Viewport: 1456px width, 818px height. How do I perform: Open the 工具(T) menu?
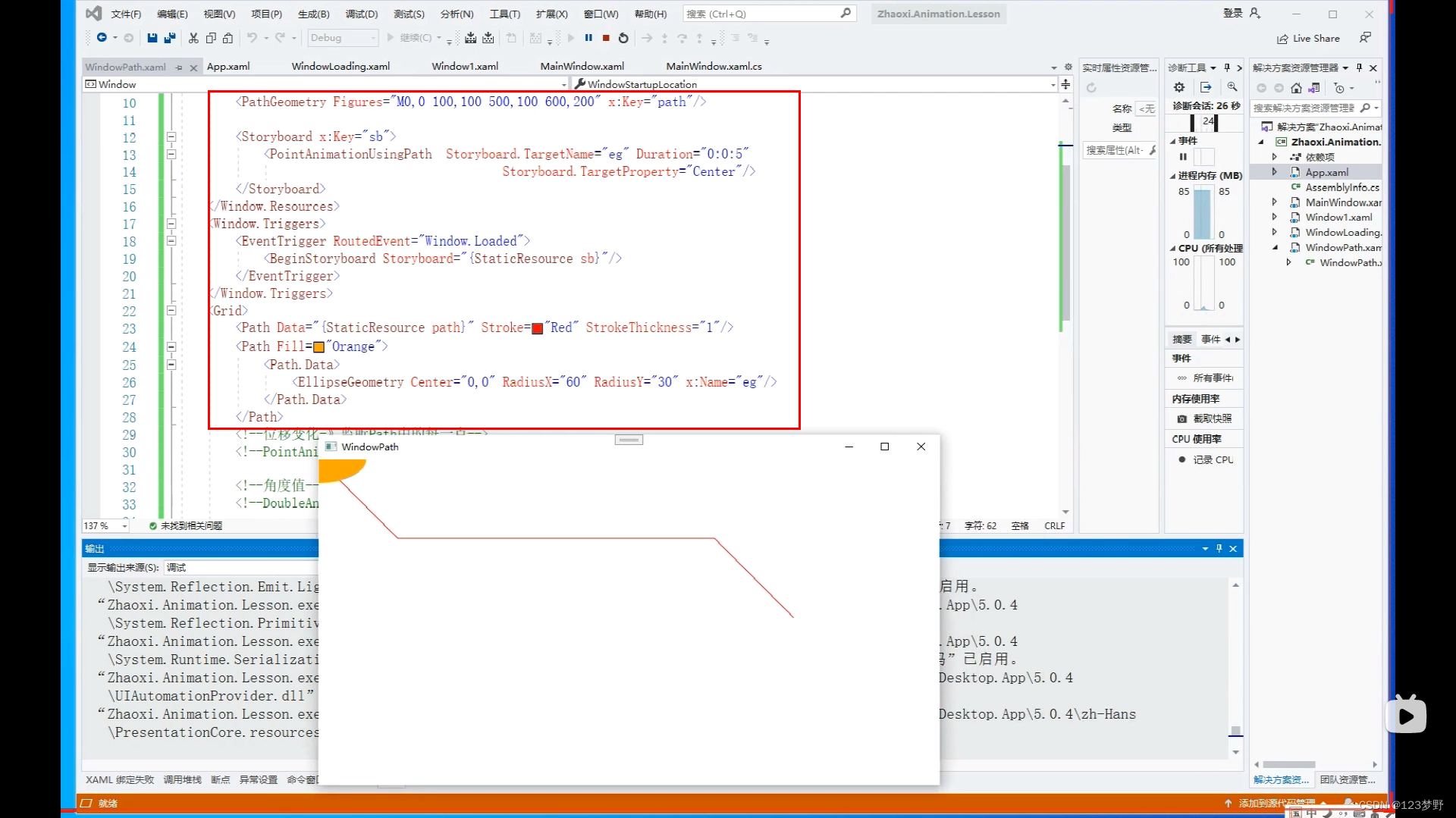pos(504,14)
